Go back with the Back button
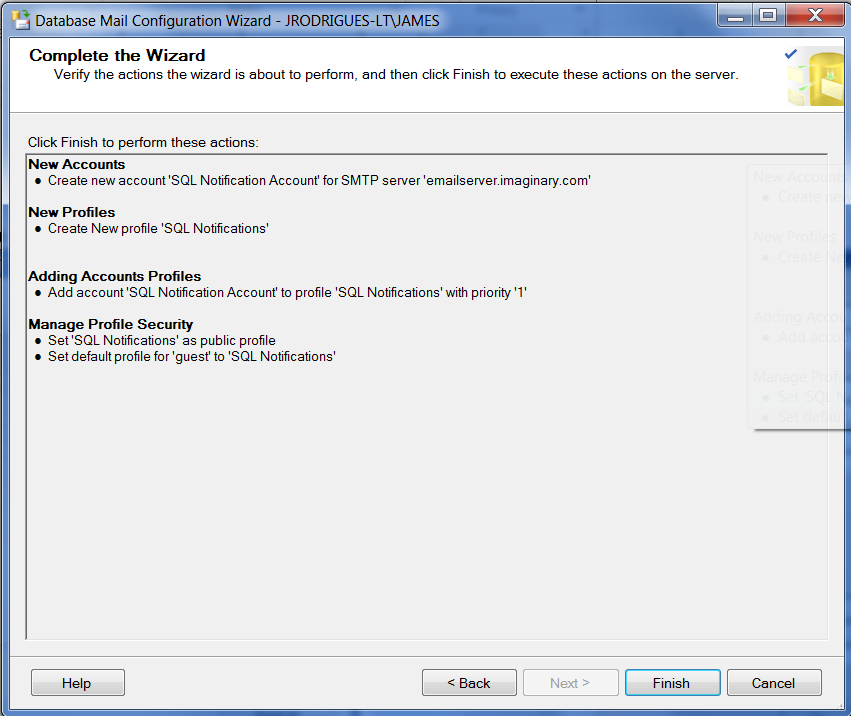851x716 pixels. point(469,683)
